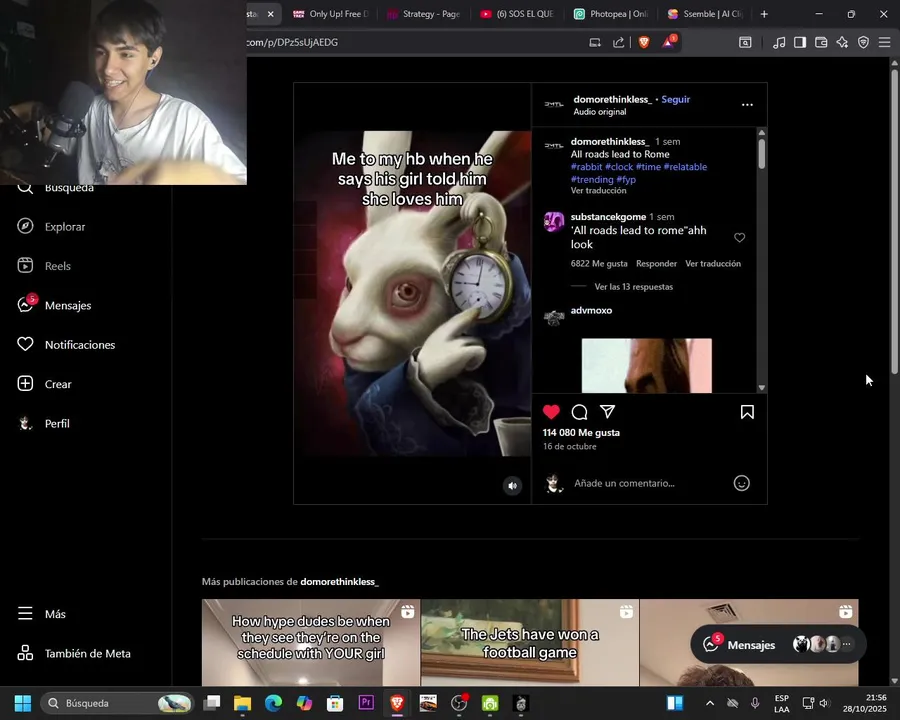Screen dimensions: 900x720
Task: Open the Más menu in the sidebar
Action: (41, 614)
